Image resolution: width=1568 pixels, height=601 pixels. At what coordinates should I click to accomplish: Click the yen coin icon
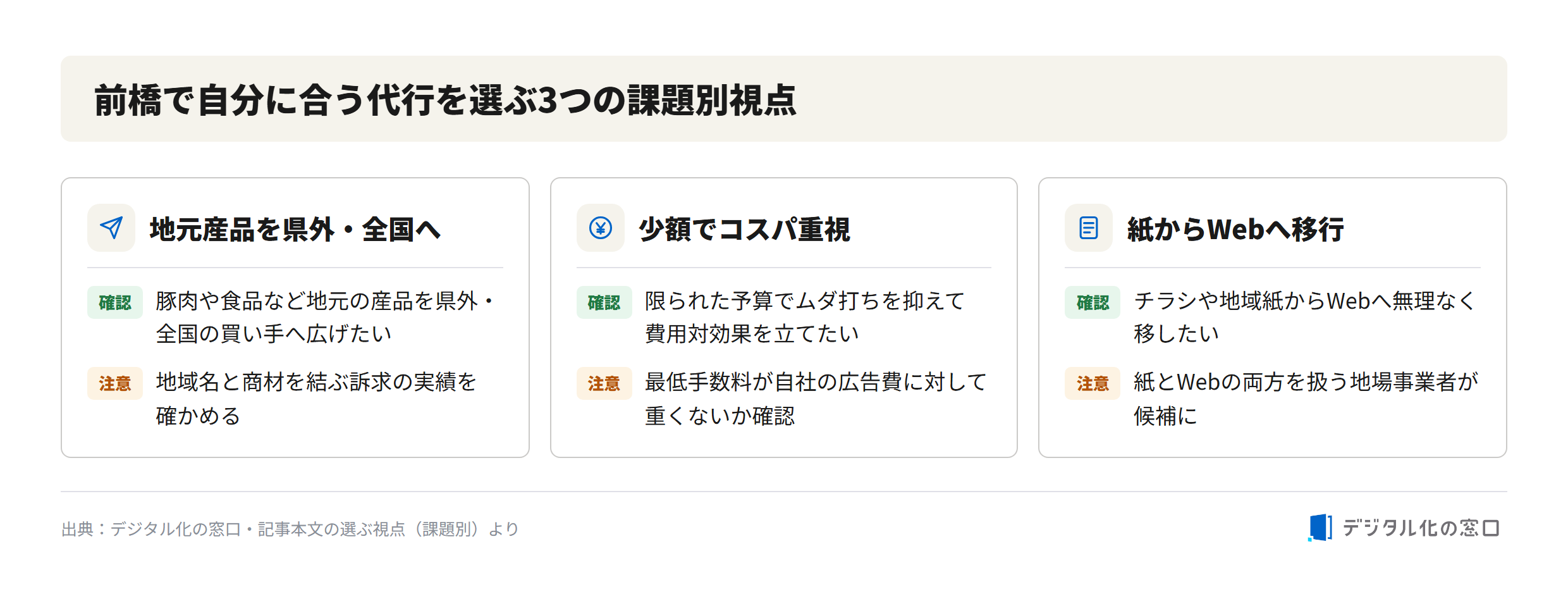click(x=600, y=228)
